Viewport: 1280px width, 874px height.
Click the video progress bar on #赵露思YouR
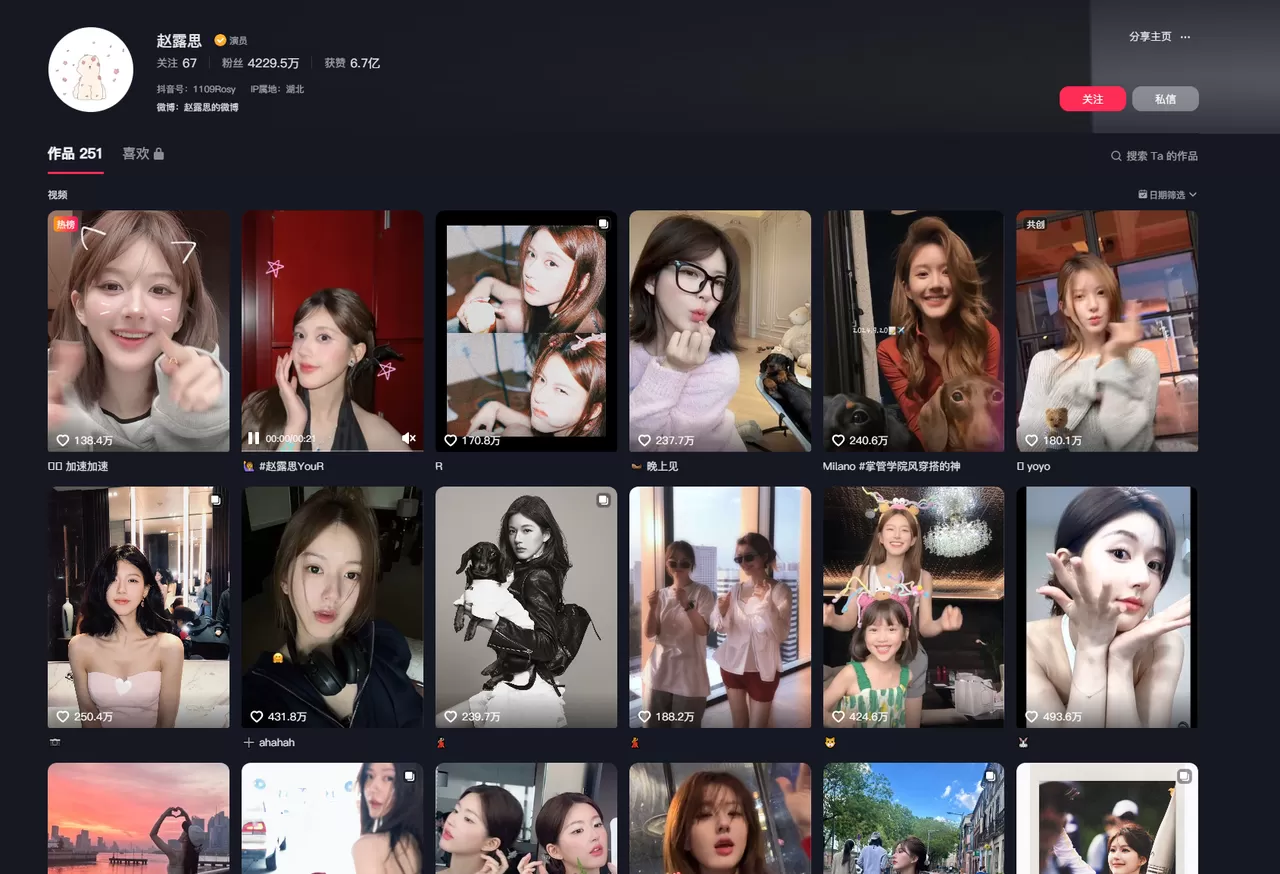(332, 450)
